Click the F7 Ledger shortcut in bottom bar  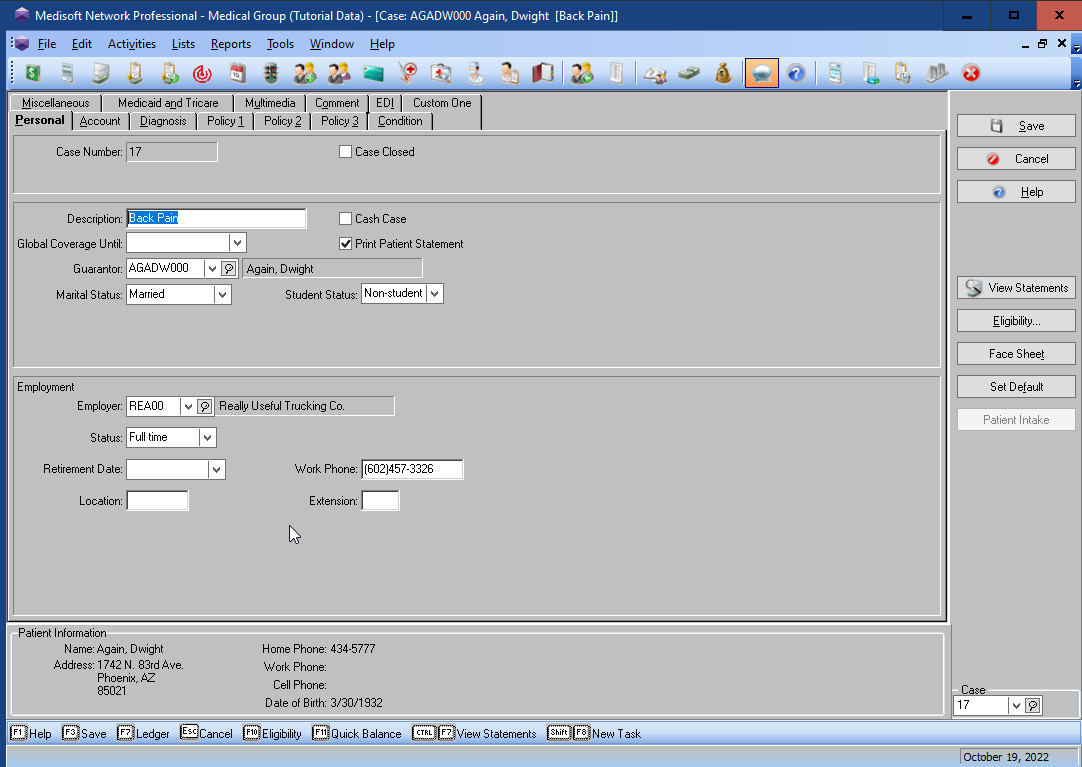[x=144, y=733]
